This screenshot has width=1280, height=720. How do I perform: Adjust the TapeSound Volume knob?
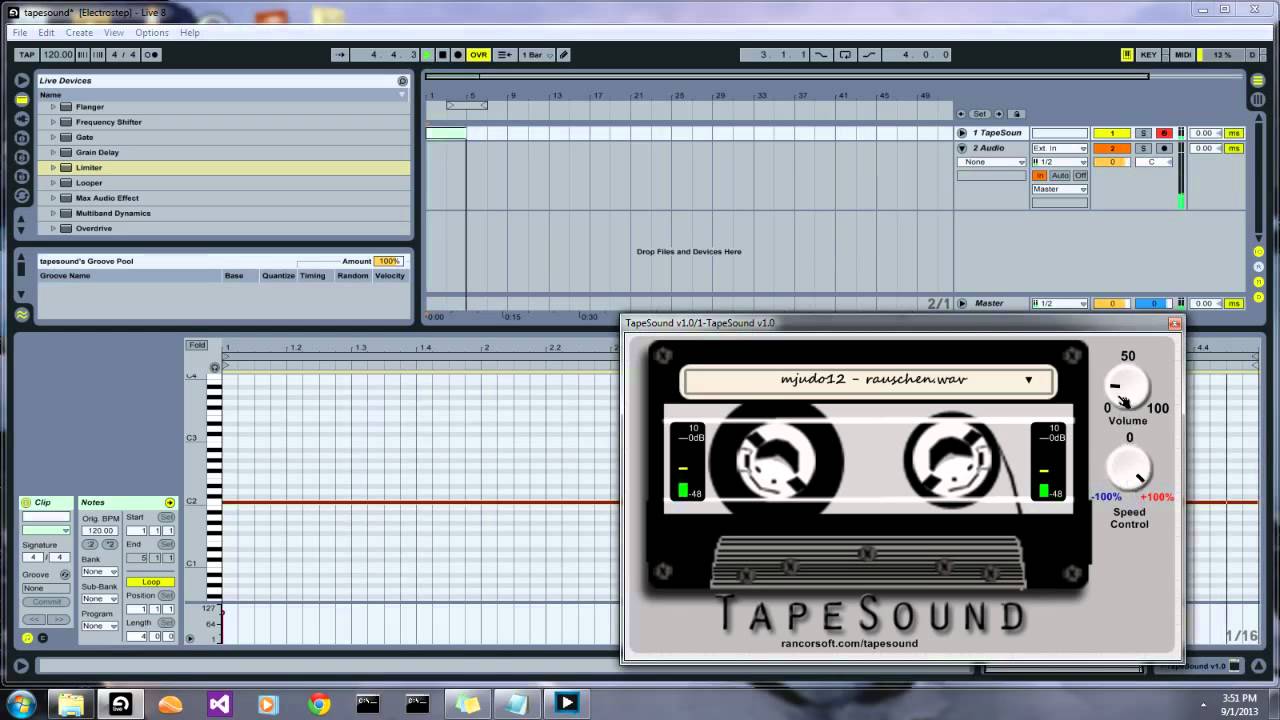[1128, 387]
